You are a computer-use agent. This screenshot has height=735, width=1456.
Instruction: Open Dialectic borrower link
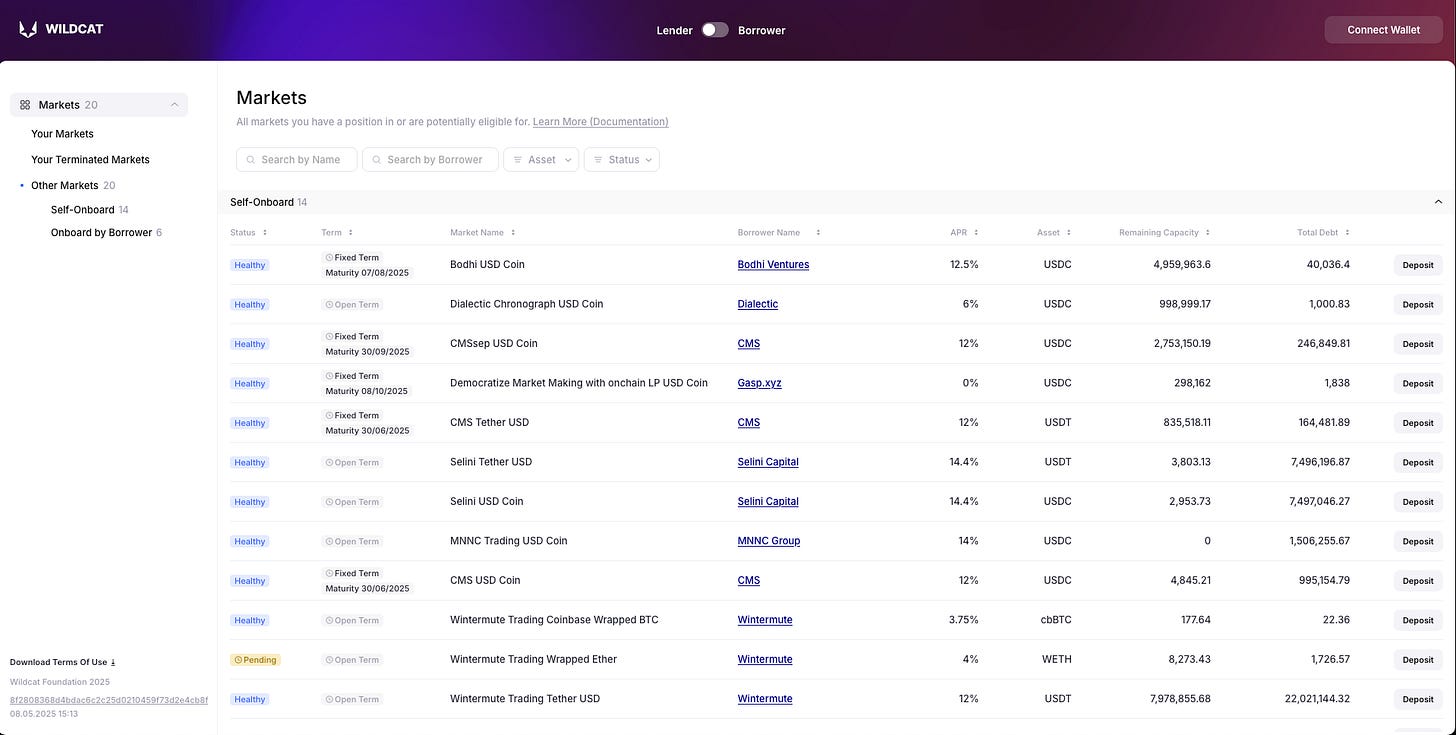tap(758, 304)
